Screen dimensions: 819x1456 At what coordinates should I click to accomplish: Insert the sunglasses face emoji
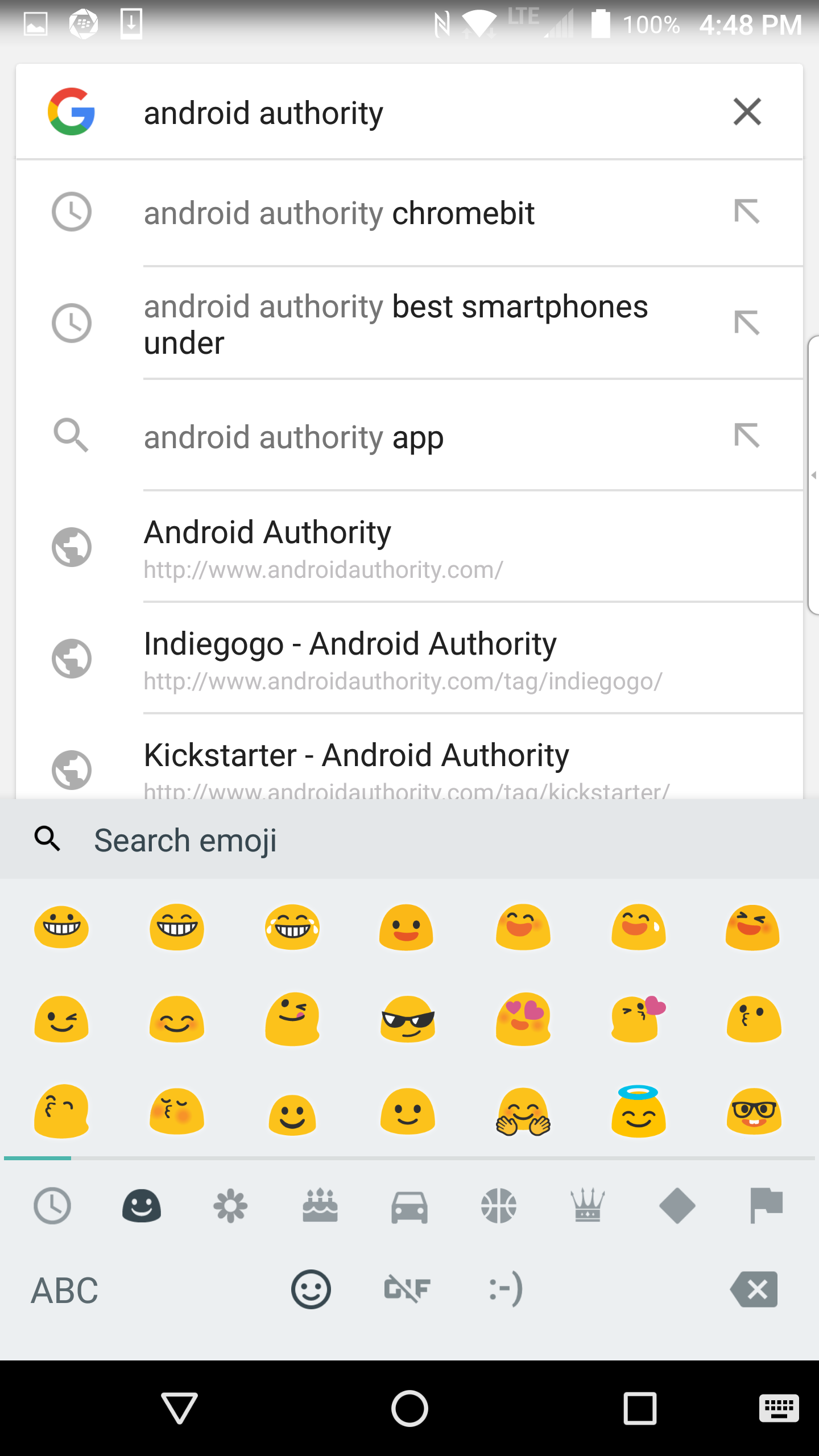pos(408,1019)
